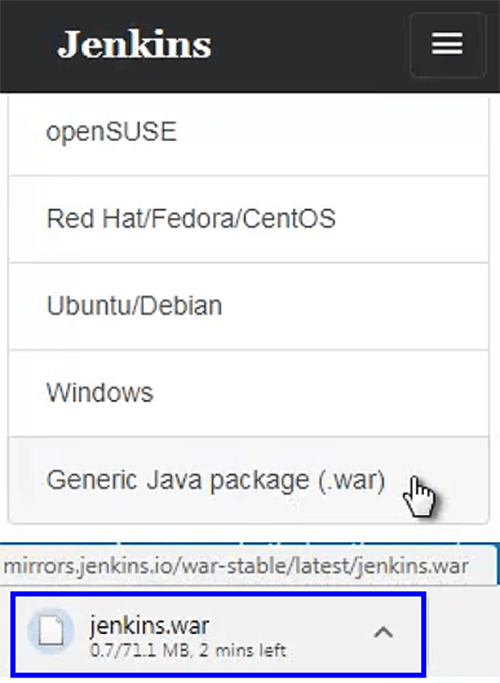500x683 pixels.
Task: Click the jenkins.war filename in the download shelf
Action: click(x=149, y=625)
